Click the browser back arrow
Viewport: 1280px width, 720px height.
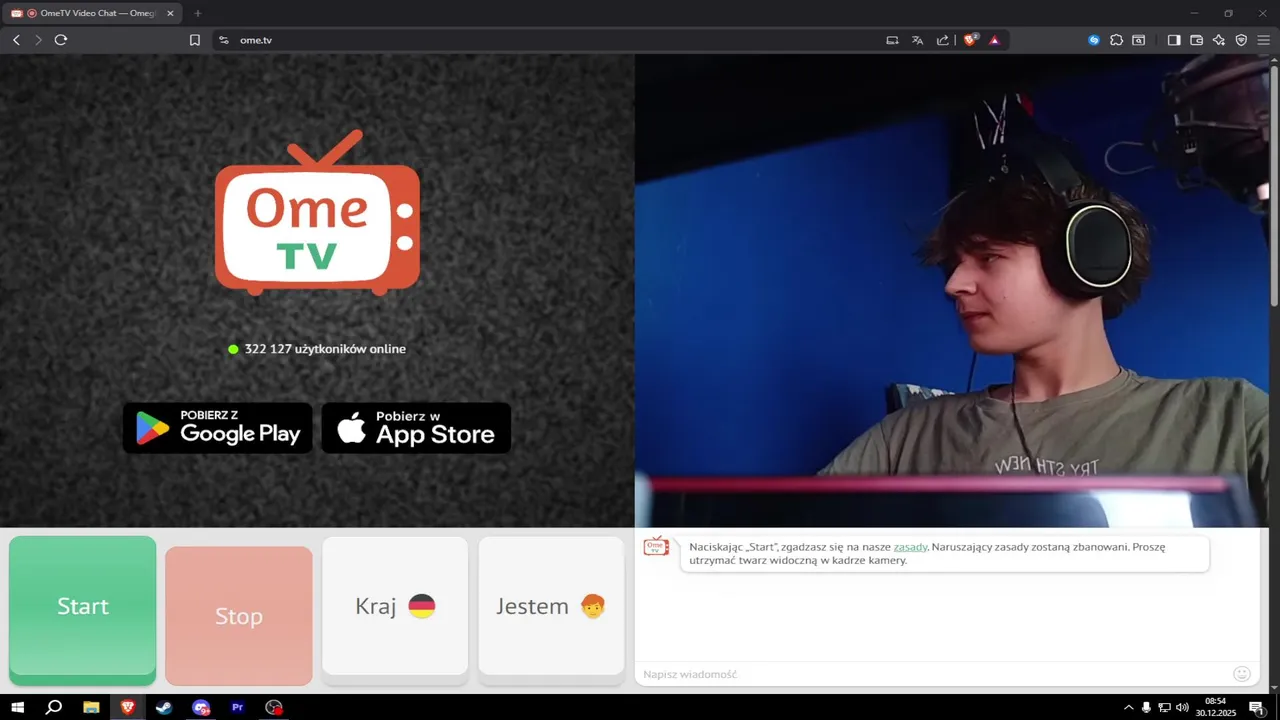click(x=16, y=40)
